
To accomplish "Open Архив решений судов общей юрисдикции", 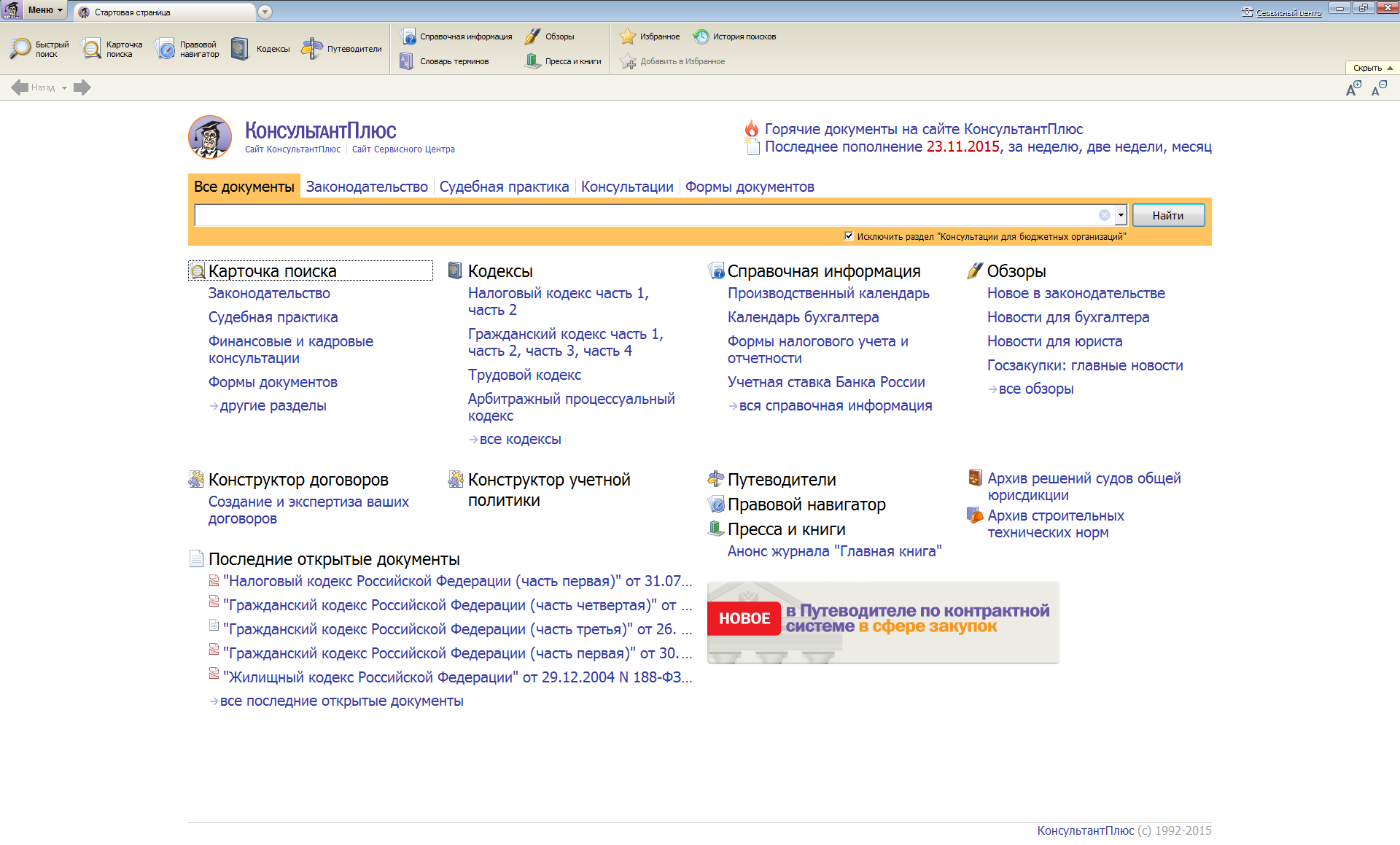I will point(1084,486).
